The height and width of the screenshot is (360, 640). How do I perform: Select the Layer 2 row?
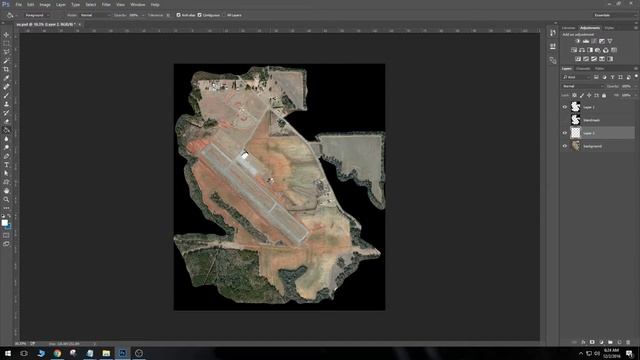(x=598, y=133)
